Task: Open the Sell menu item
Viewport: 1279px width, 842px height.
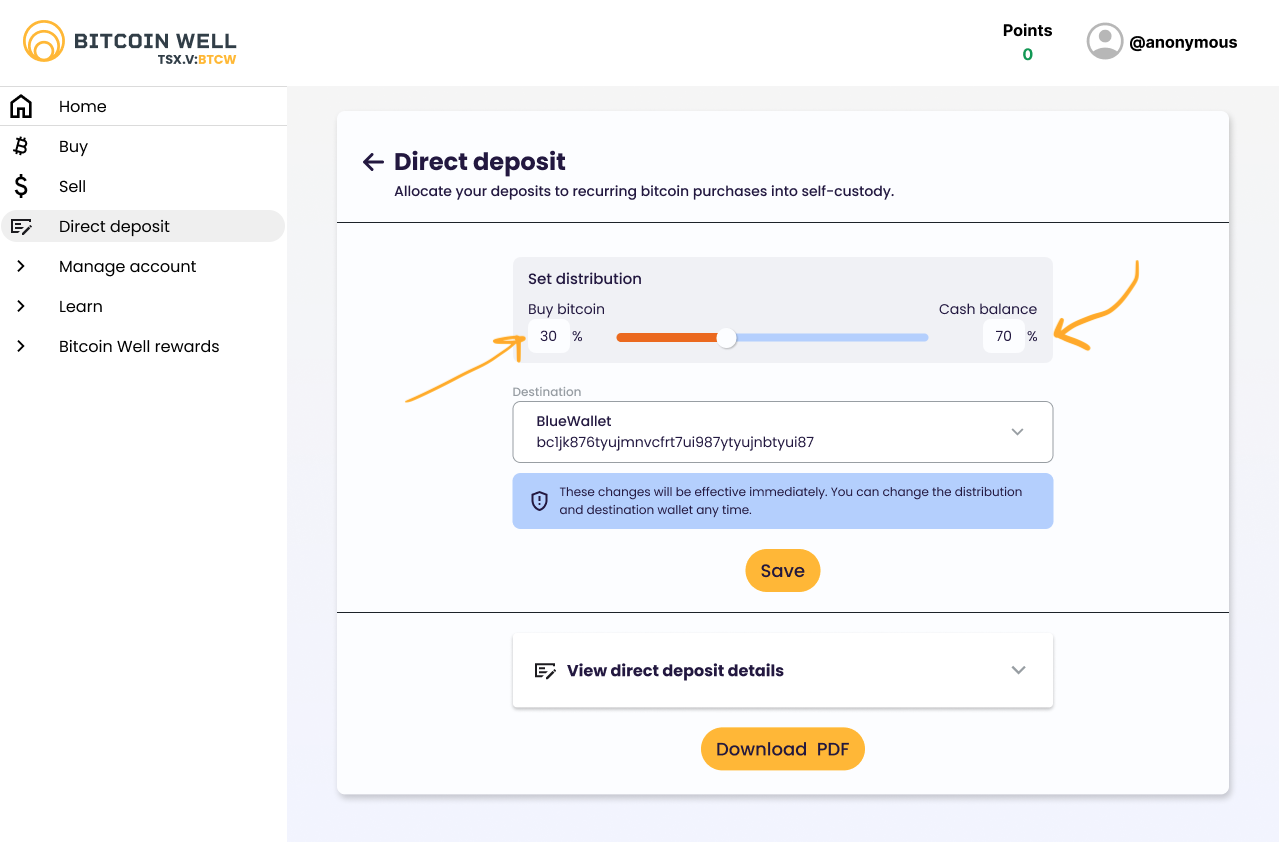Action: tap(72, 186)
